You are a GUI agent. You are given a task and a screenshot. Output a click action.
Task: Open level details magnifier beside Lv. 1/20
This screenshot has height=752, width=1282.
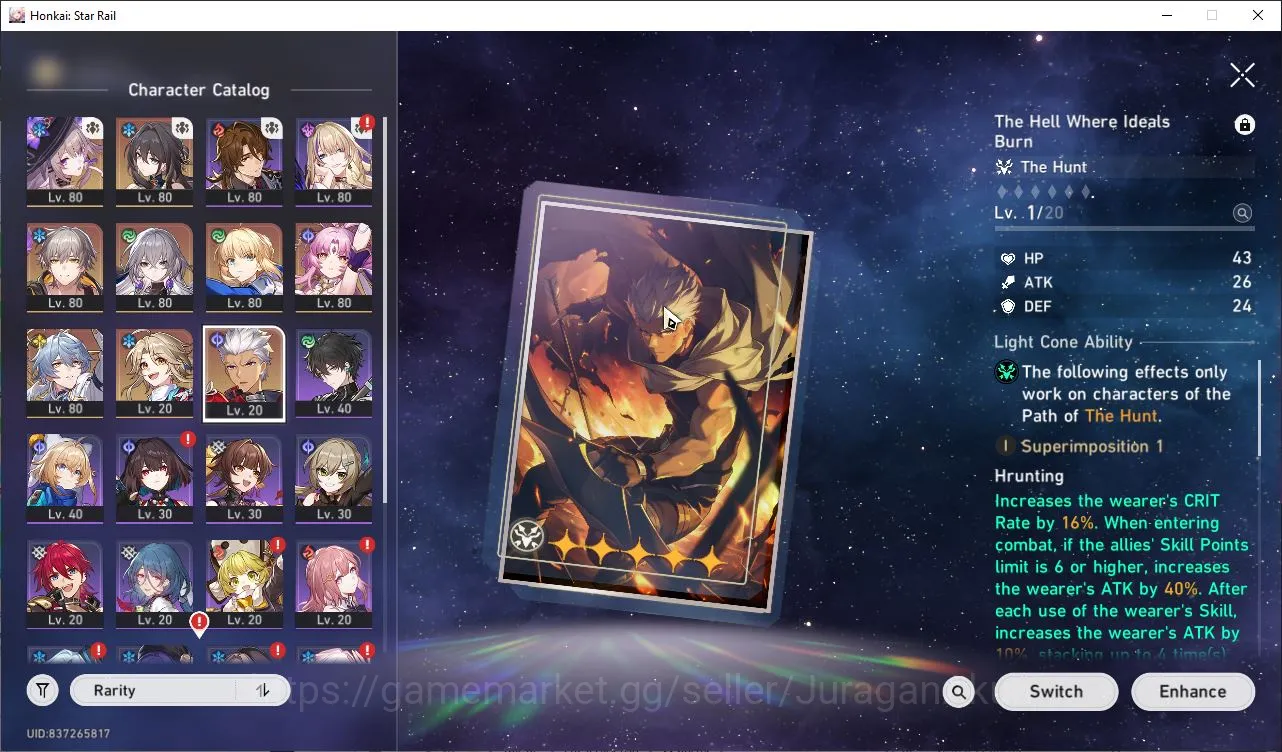[1242, 213]
